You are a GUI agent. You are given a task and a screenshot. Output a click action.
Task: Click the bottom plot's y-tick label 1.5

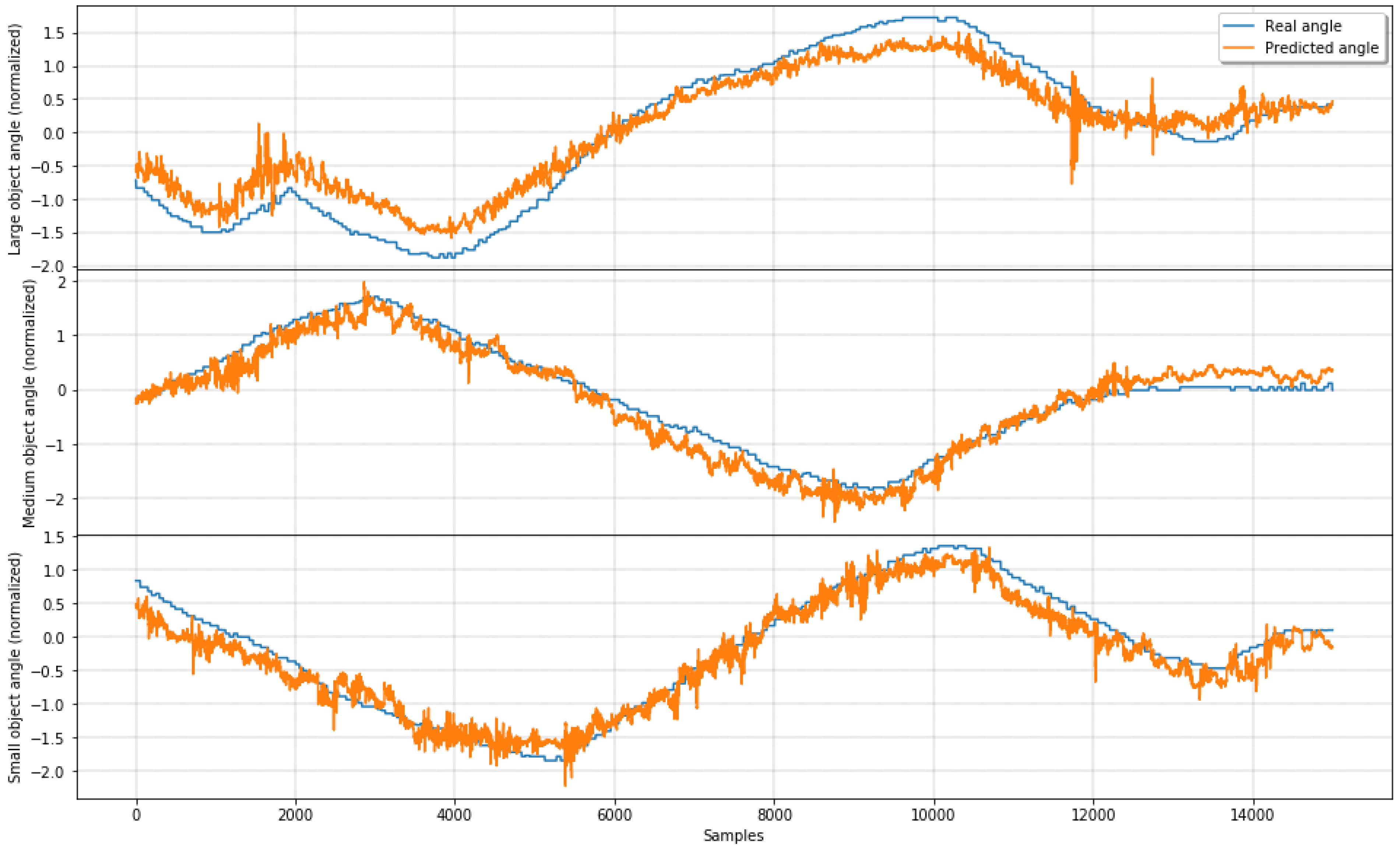tap(54, 537)
